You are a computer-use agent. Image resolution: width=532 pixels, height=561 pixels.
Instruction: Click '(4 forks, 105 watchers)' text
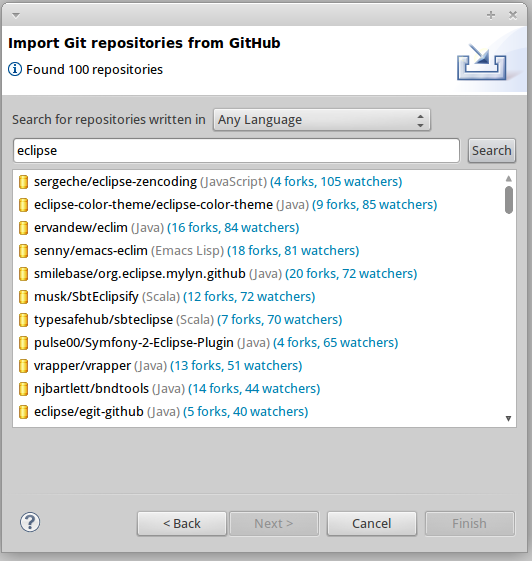(x=336, y=182)
